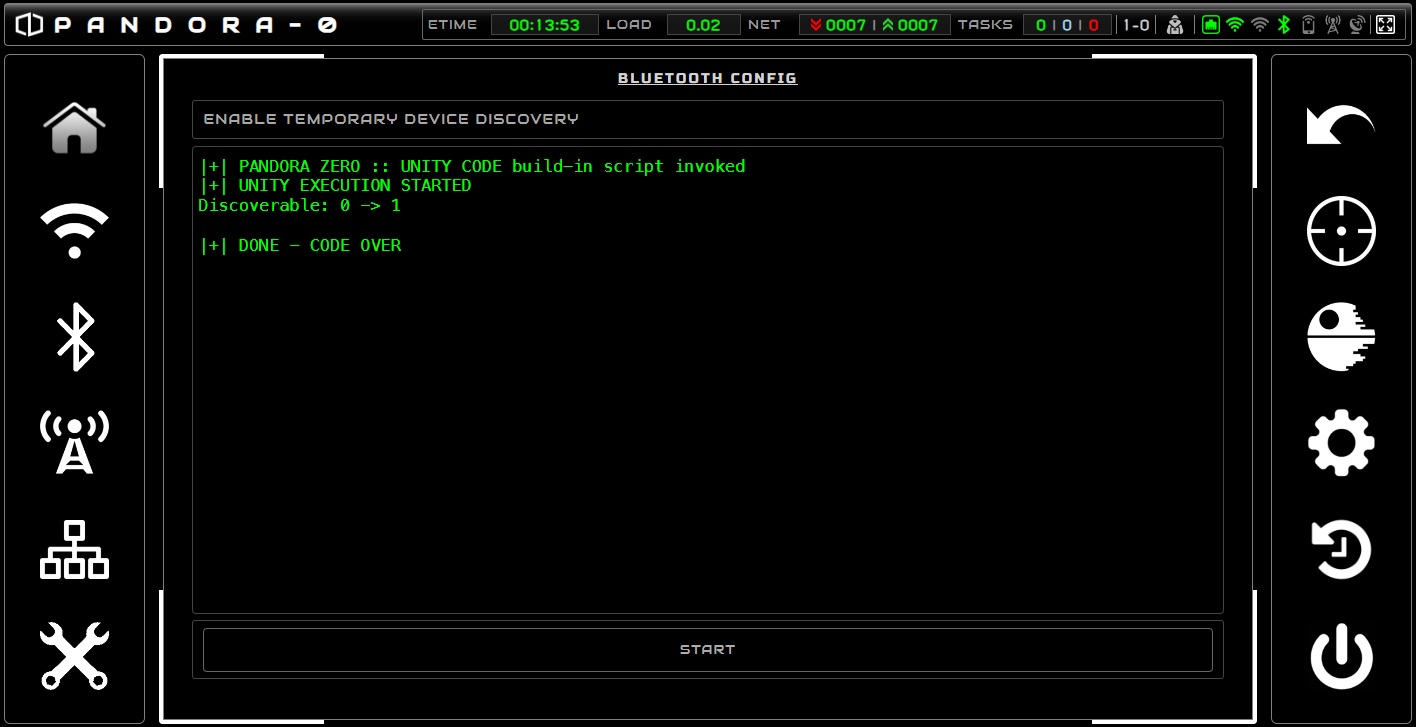Click the green Bluetooth status indicator

1285,25
